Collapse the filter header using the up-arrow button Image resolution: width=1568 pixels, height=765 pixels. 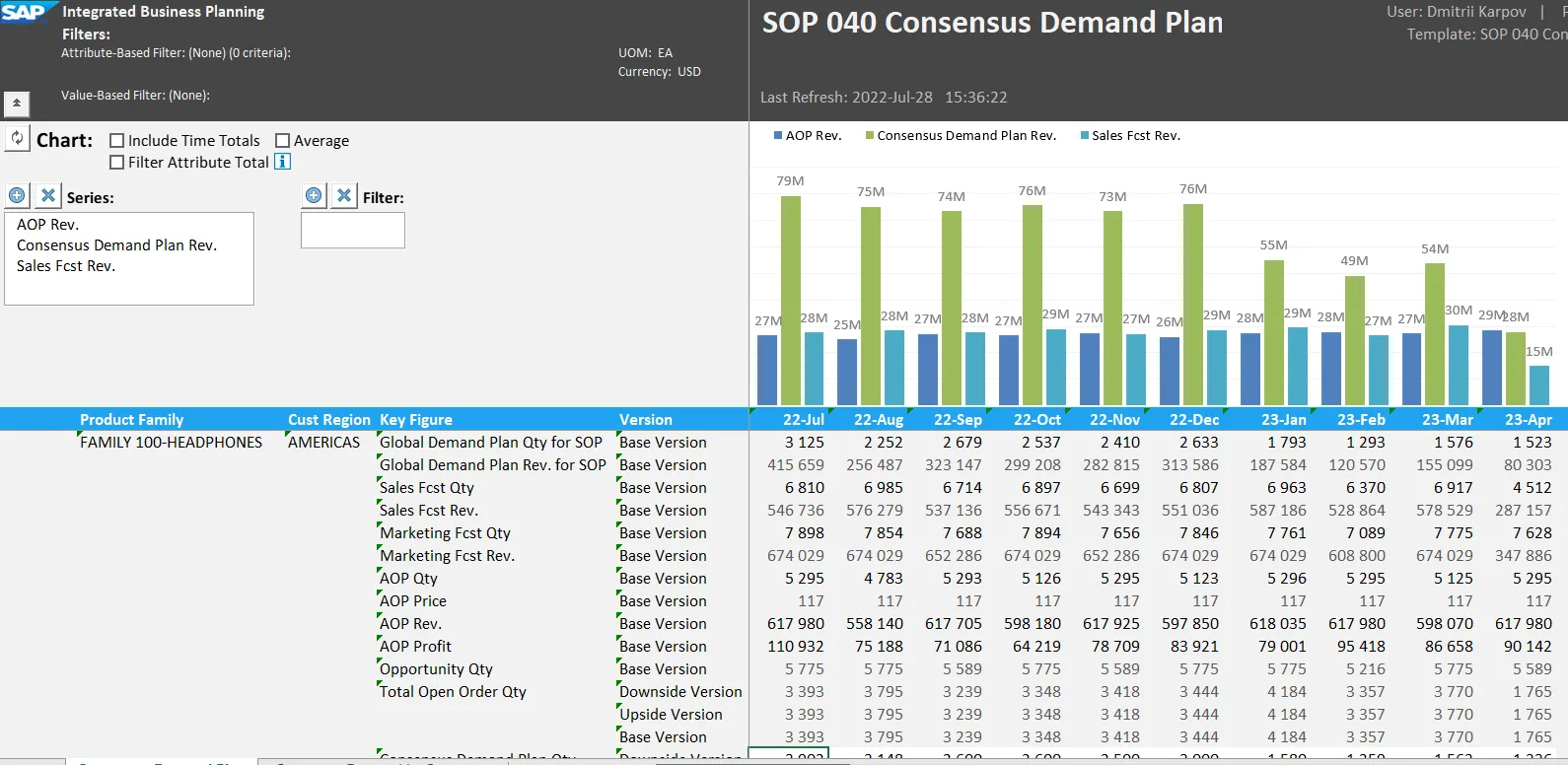click(17, 103)
